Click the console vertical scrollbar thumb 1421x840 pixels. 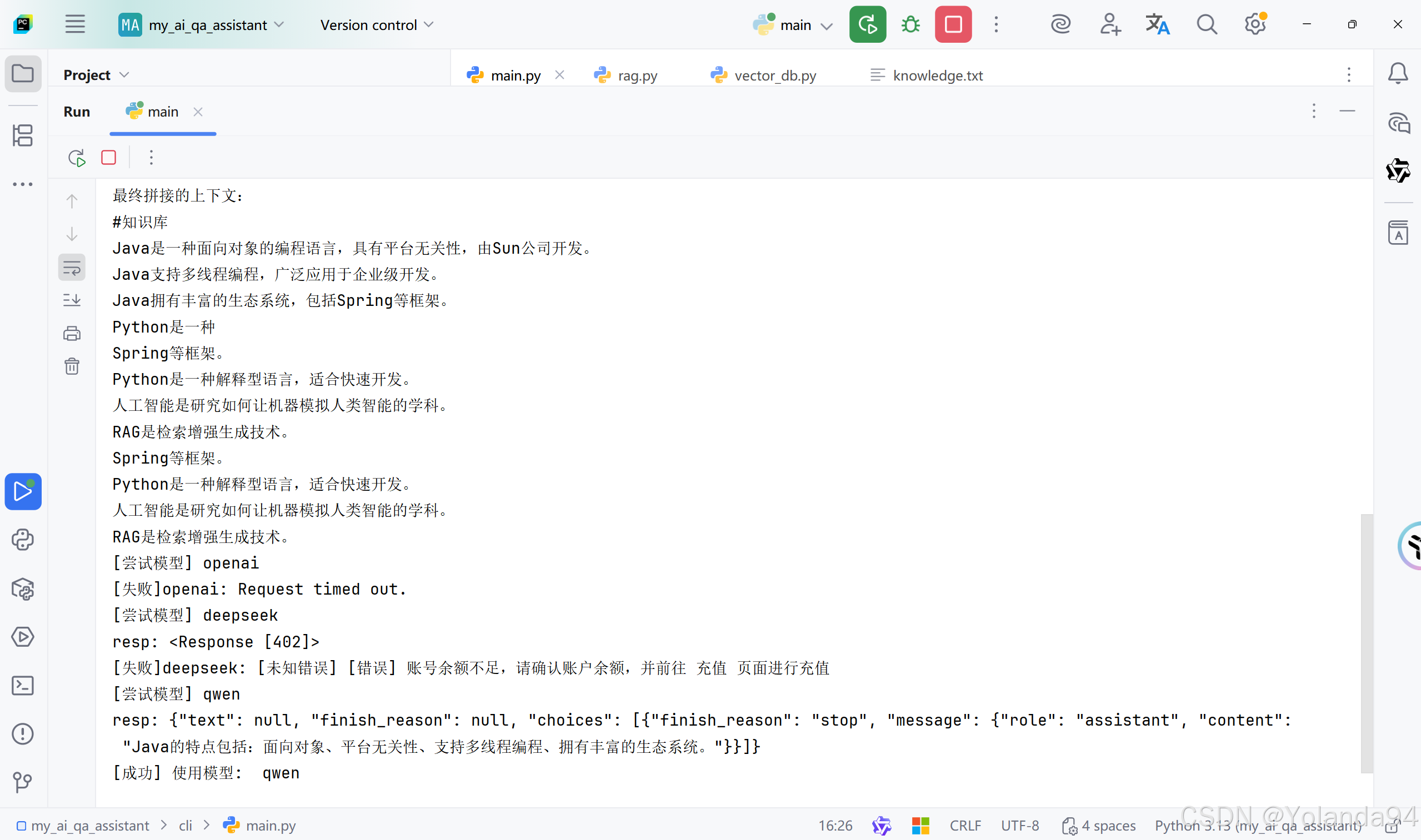pos(1367,642)
